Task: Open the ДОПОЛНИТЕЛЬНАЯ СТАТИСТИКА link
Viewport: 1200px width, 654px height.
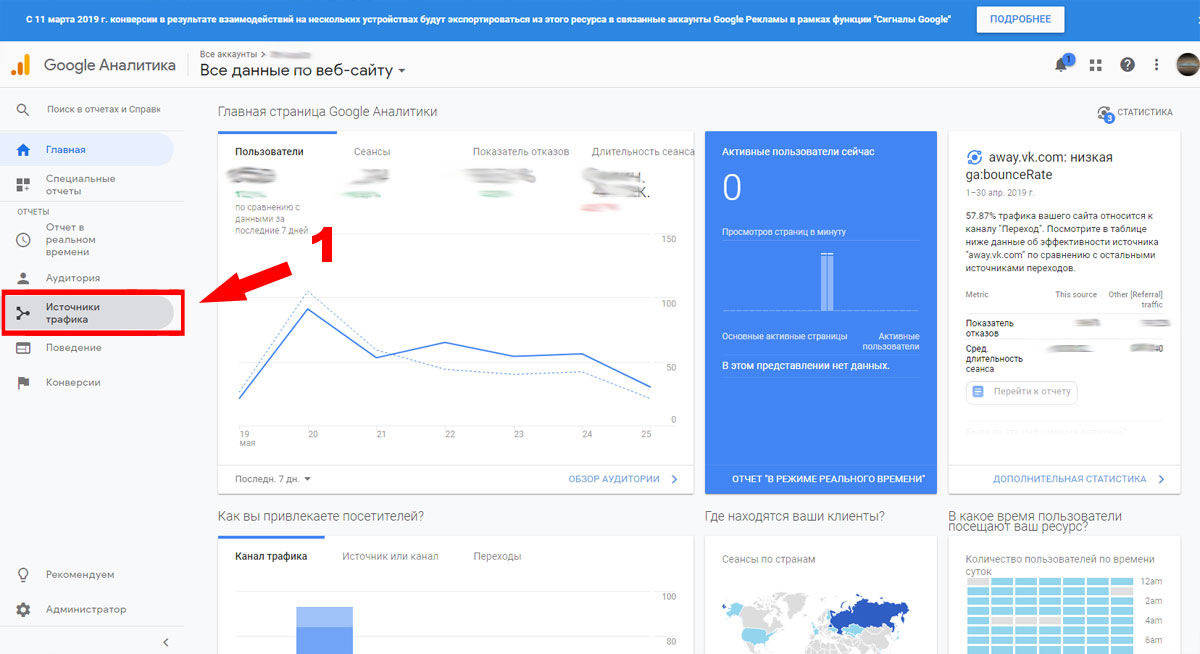Action: tap(1070, 480)
